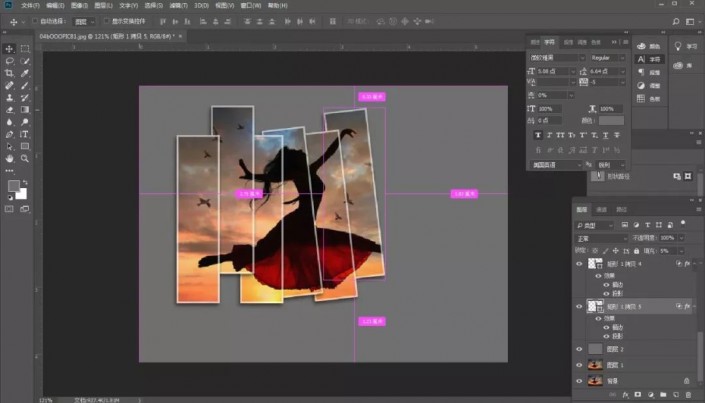Enable the 显示变换控件 checkbox
Screen dimensions: 705x403
[x=107, y=20]
